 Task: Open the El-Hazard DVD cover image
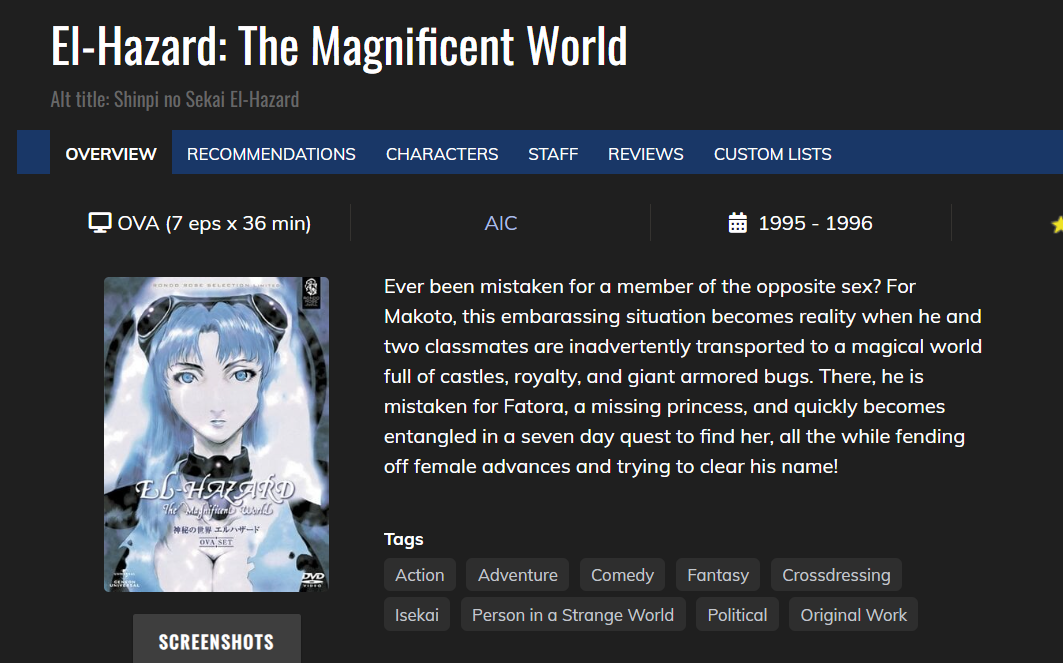(216, 434)
